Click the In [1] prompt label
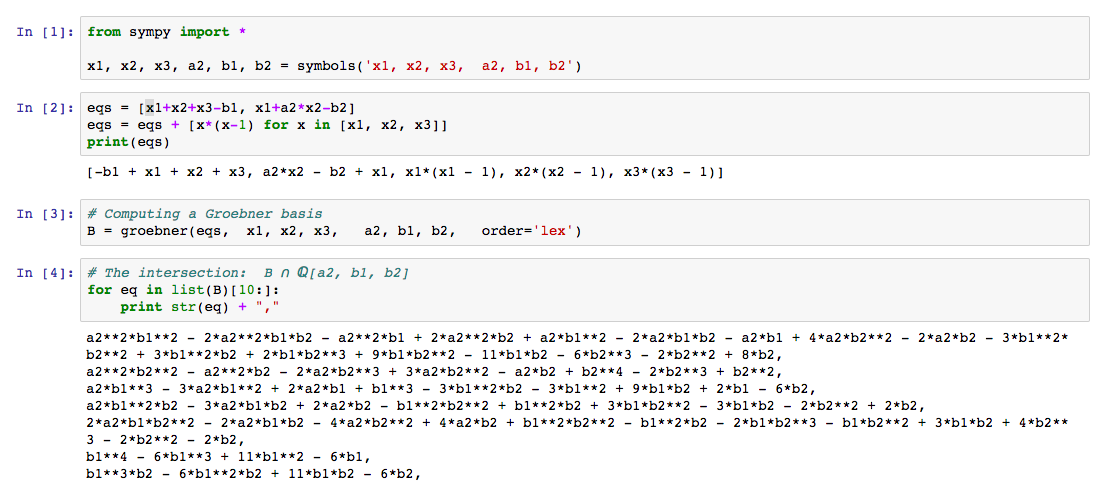The width and height of the screenshot is (1099, 490). click(x=46, y=32)
